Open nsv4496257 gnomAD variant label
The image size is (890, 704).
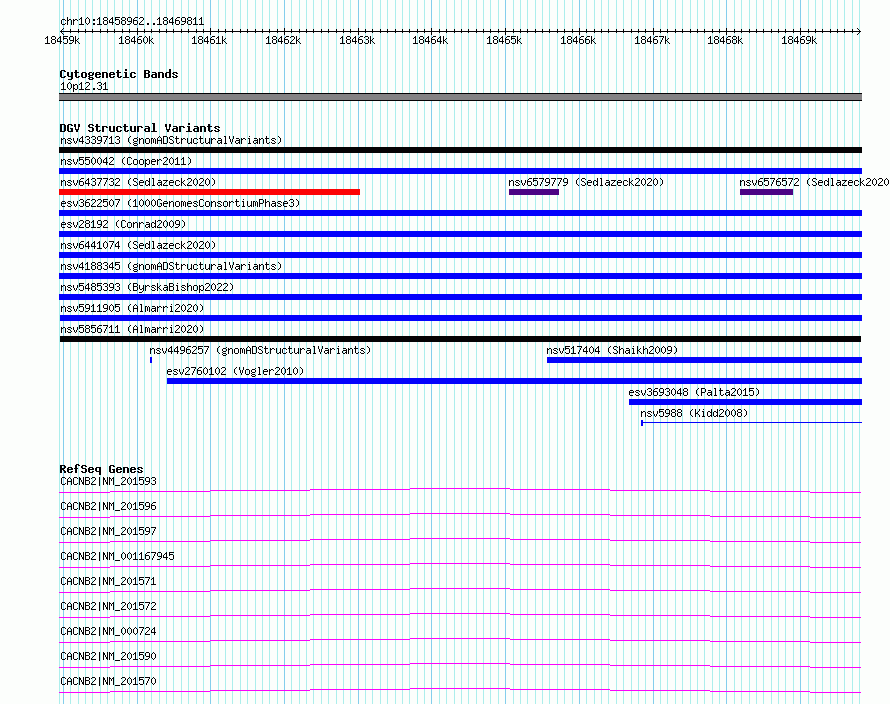point(260,350)
